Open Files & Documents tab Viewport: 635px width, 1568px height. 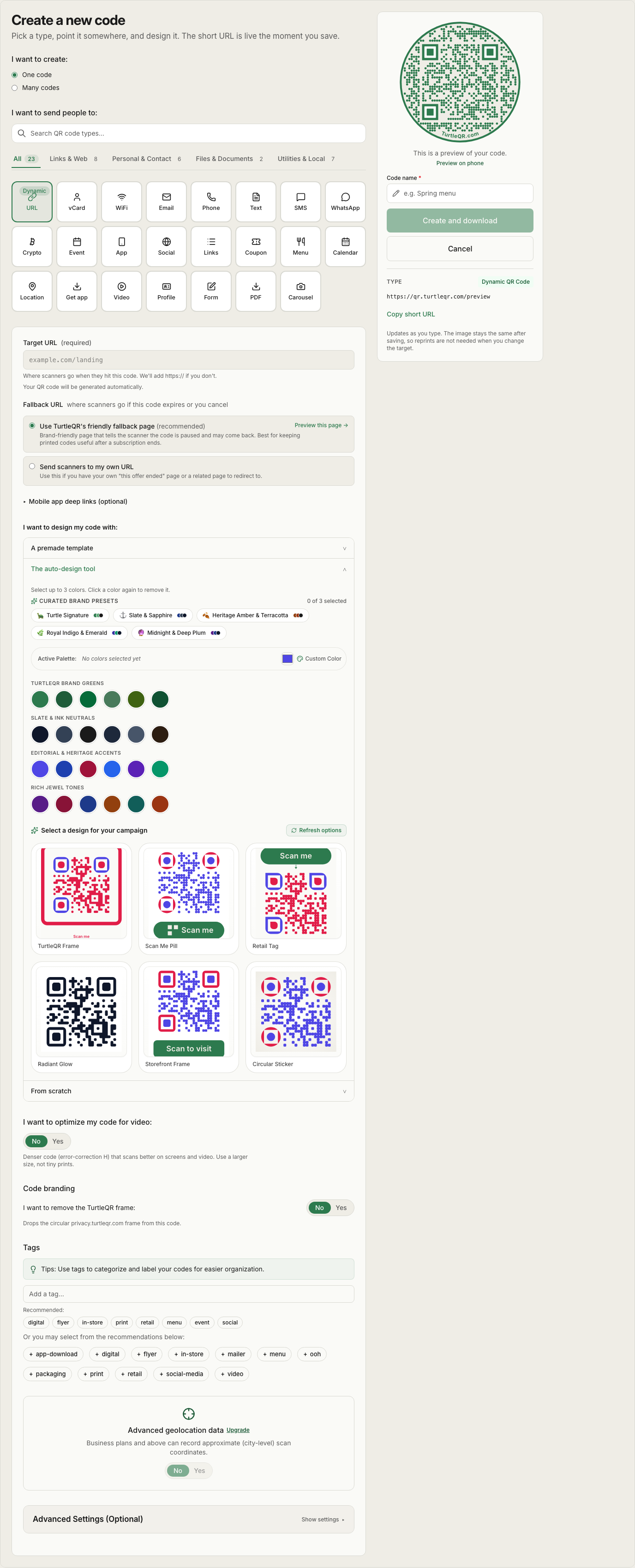(x=229, y=159)
